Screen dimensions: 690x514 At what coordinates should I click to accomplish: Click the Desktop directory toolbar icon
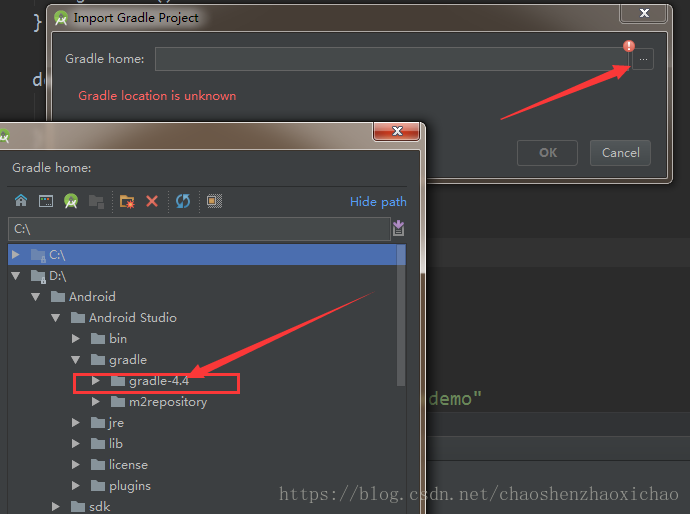[x=46, y=201]
